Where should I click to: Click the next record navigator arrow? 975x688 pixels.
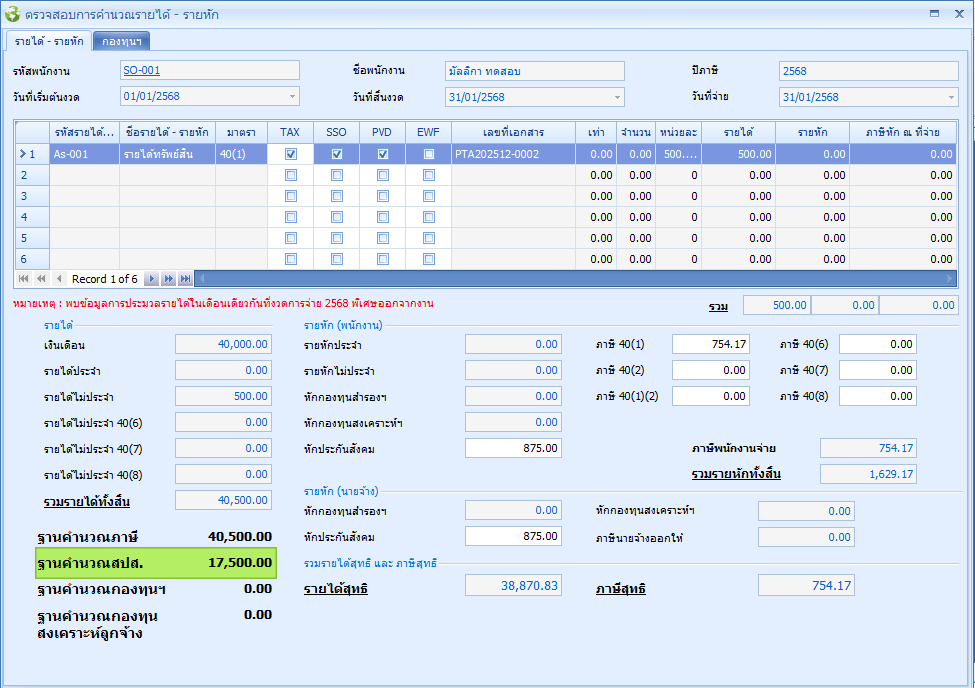click(151, 279)
